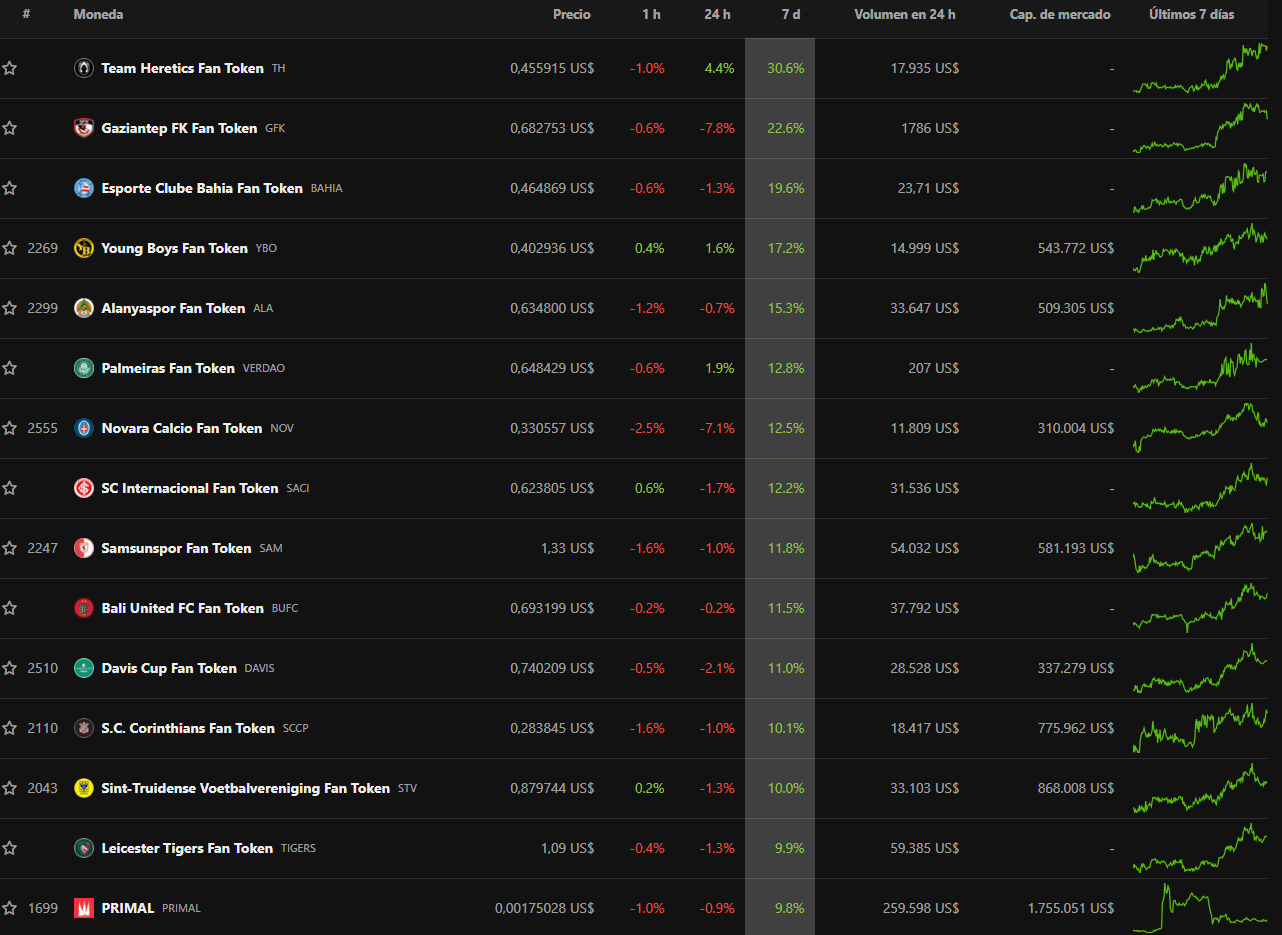The image size is (1282, 935).
Task: Open the Team Heretics Fan Token page
Action: pos(183,68)
